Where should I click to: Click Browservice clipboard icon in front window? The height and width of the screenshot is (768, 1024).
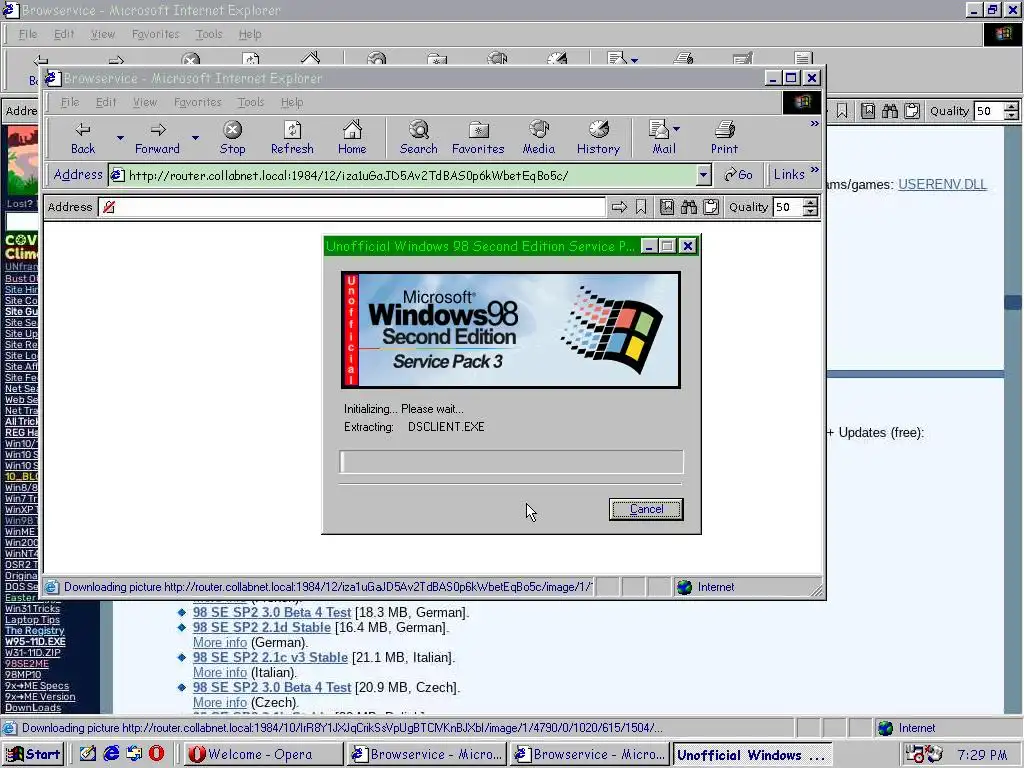[711, 207]
